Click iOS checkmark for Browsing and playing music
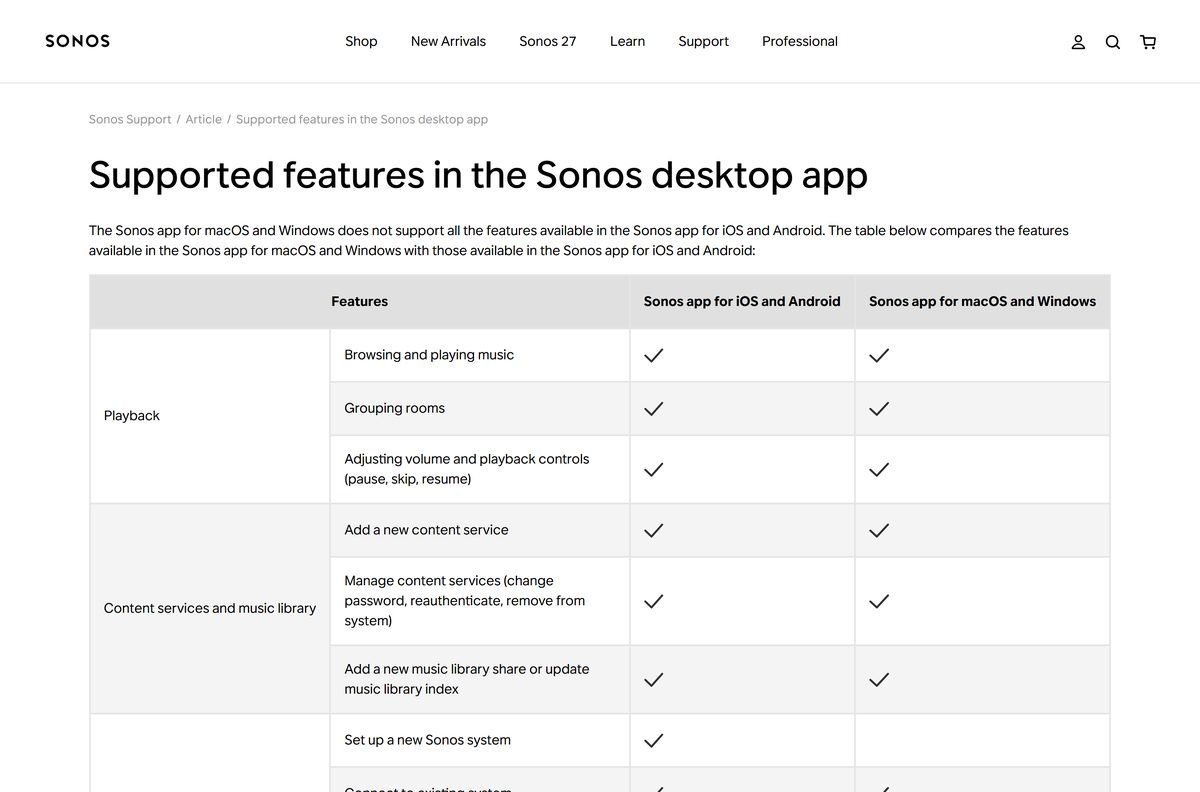 point(654,355)
